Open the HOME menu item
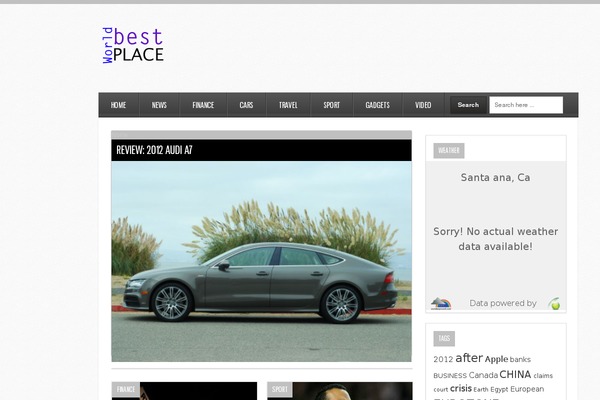This screenshot has height=400, width=600. (x=118, y=105)
